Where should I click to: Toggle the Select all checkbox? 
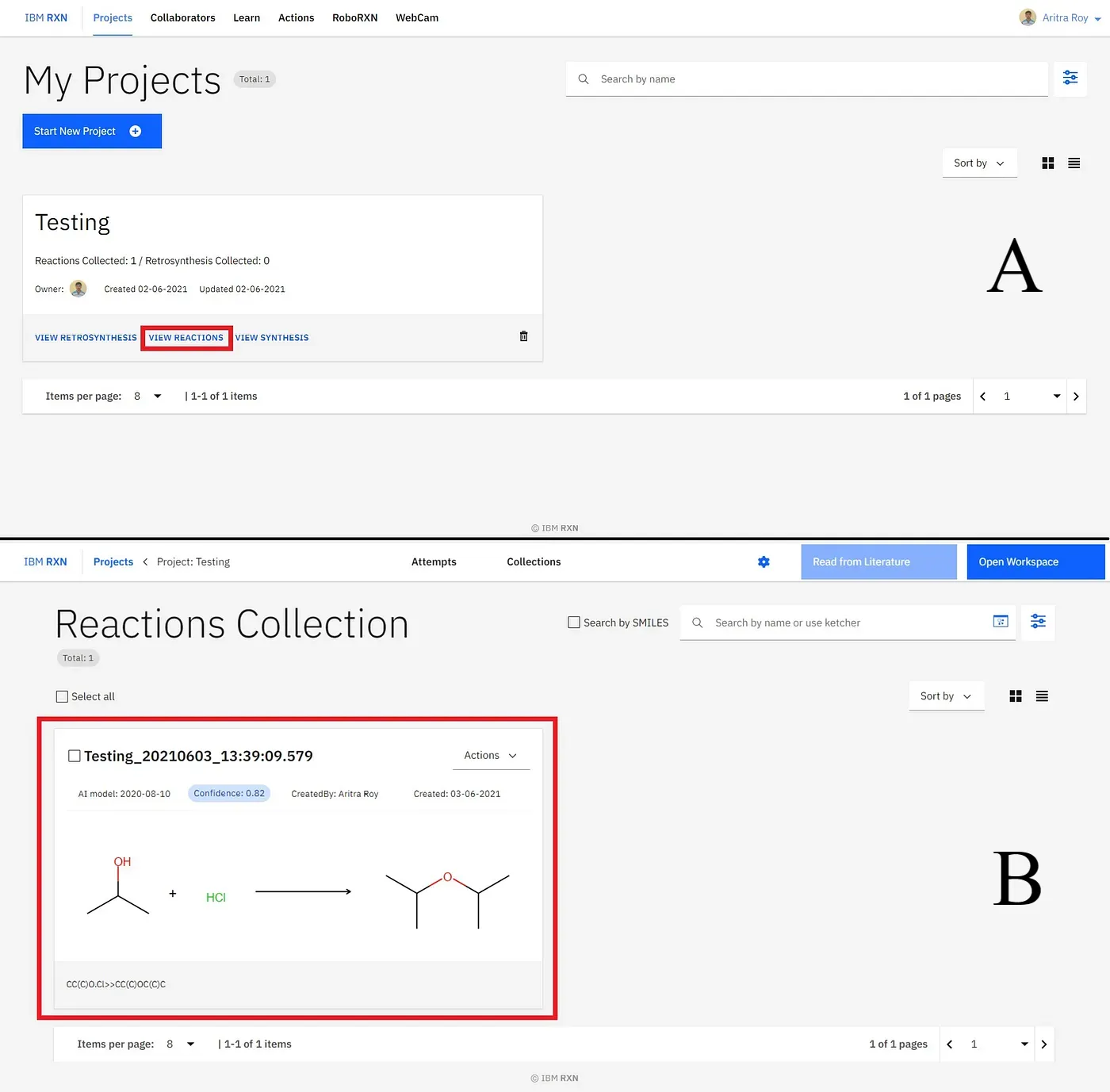(x=62, y=695)
